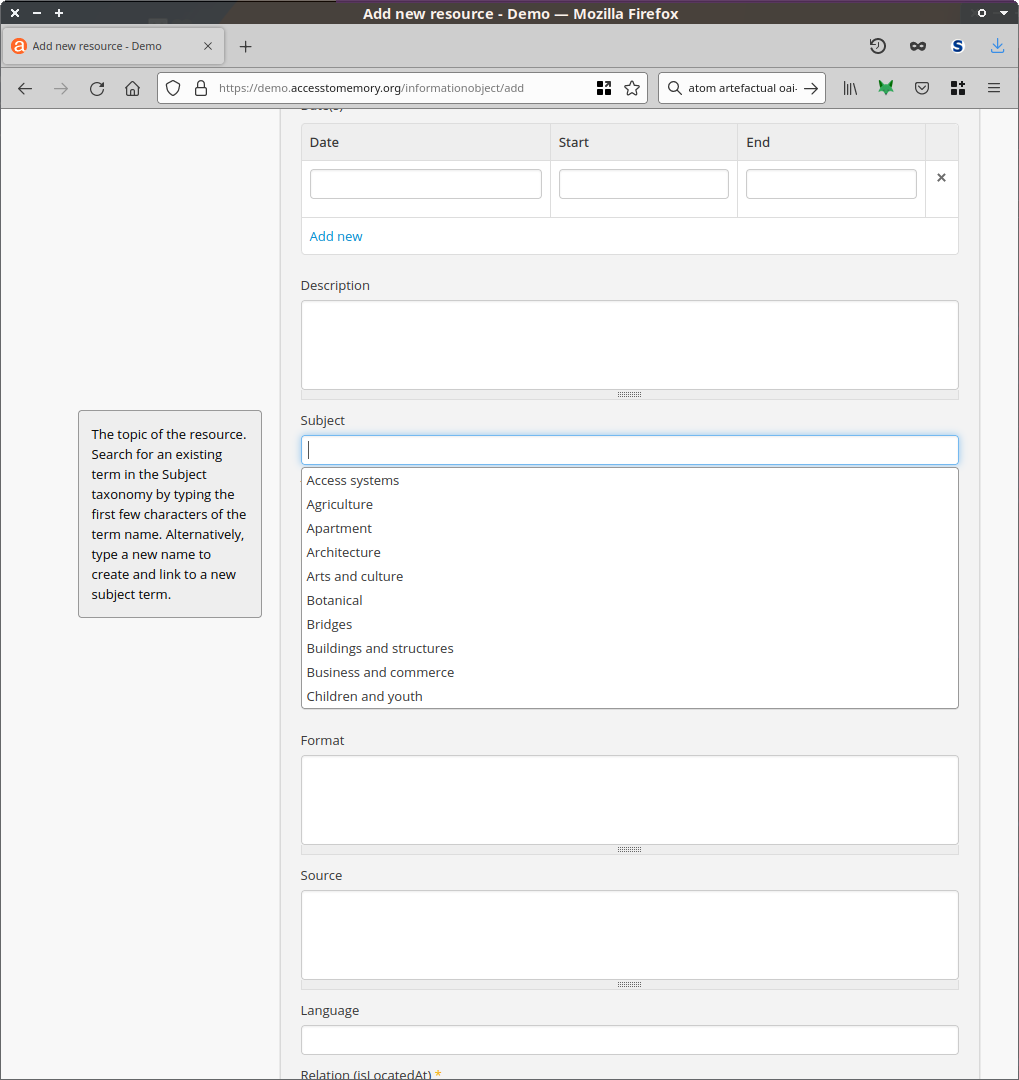Open the Library bookmarks icon
Image resolution: width=1019 pixels, height=1080 pixels.
point(850,88)
